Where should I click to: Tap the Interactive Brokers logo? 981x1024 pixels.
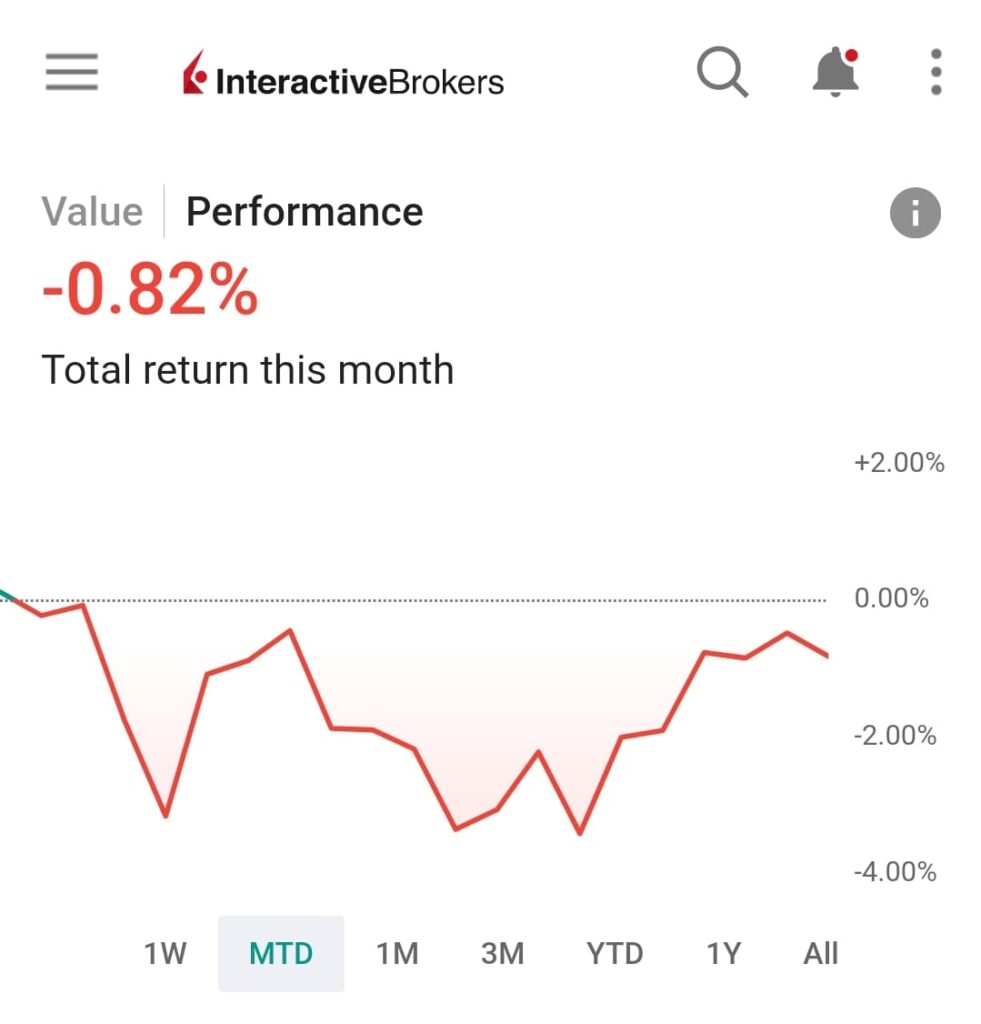(343, 77)
